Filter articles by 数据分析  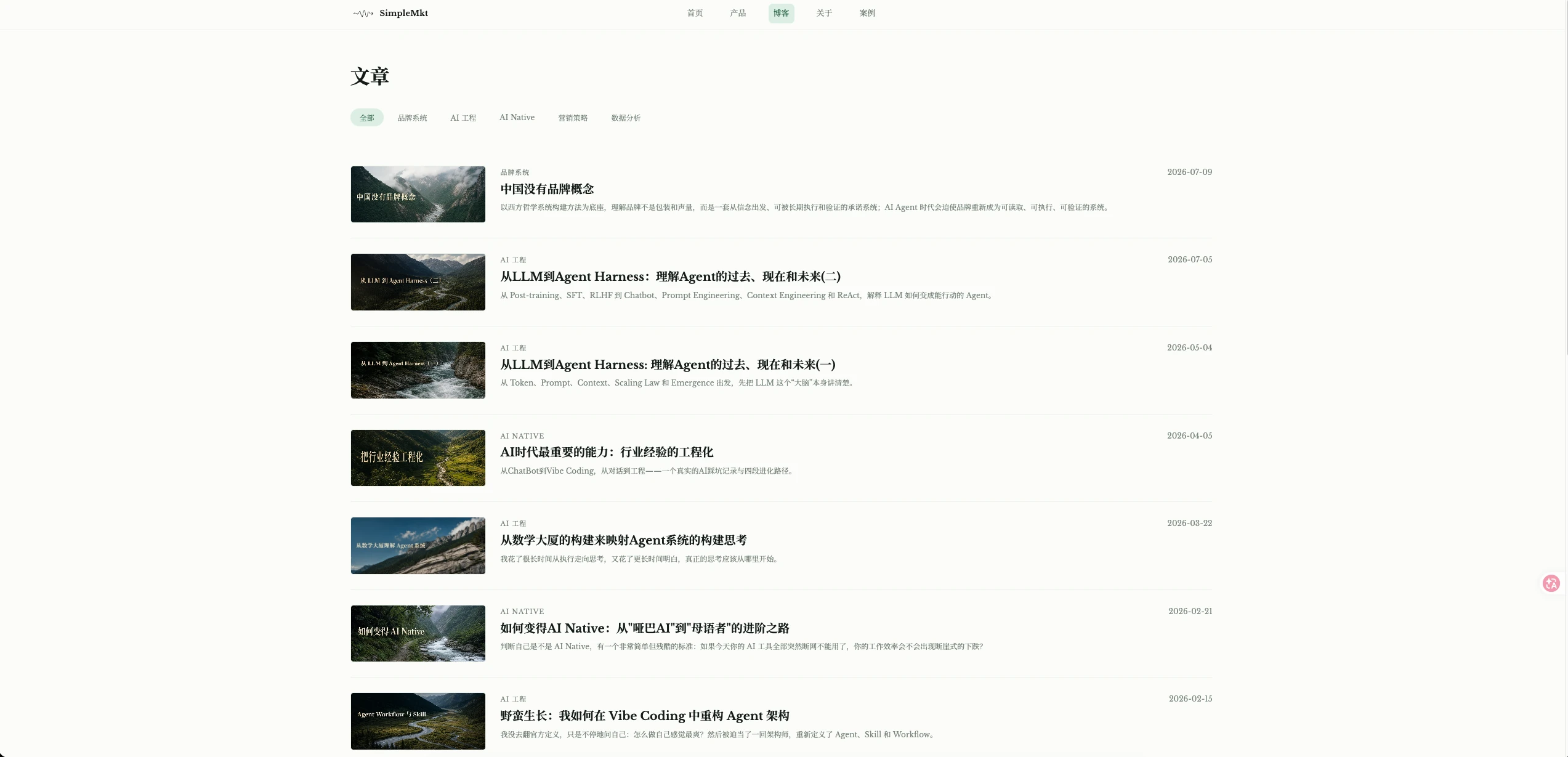[x=626, y=118]
